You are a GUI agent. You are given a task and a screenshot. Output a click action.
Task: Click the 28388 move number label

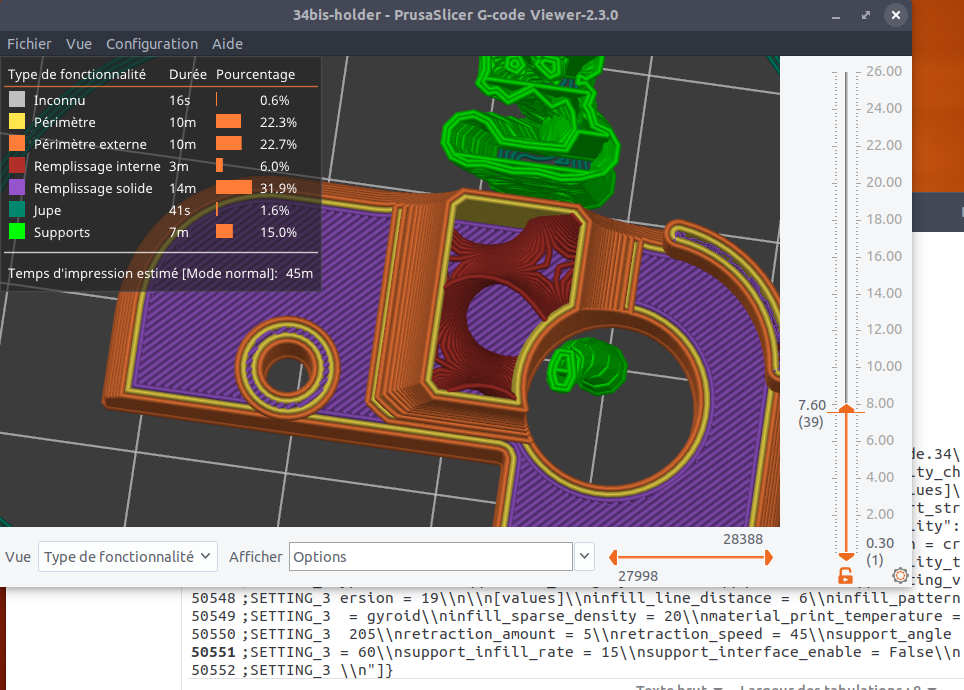[743, 539]
